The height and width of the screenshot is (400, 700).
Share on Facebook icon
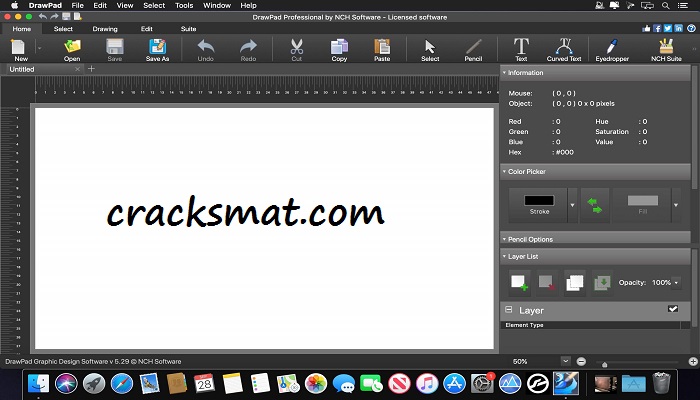click(x=657, y=28)
